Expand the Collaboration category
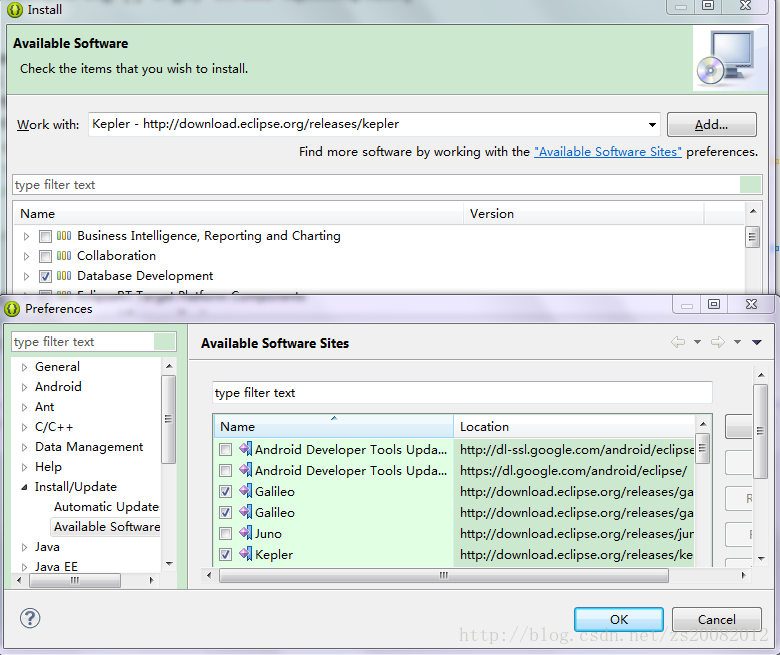Viewport: 780px width, 655px height. click(26, 256)
